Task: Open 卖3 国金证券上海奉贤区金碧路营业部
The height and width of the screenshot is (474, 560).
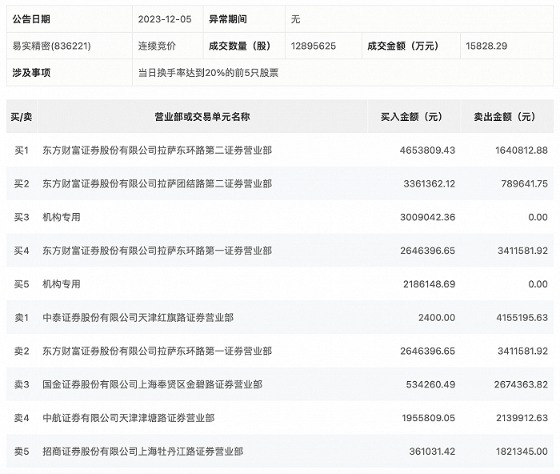Action: 152,384
